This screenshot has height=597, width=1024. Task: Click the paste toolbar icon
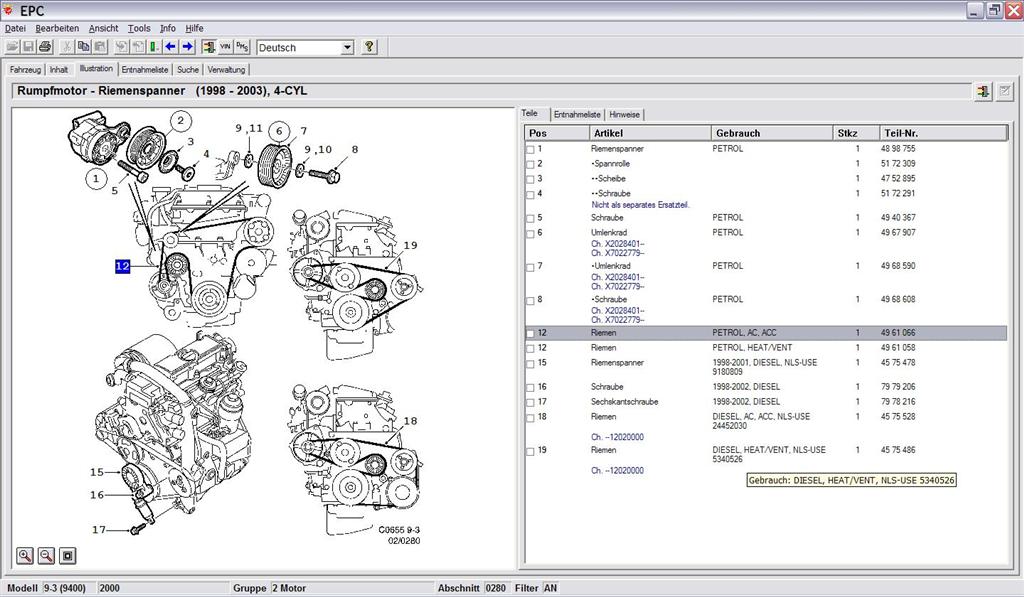click(100, 47)
